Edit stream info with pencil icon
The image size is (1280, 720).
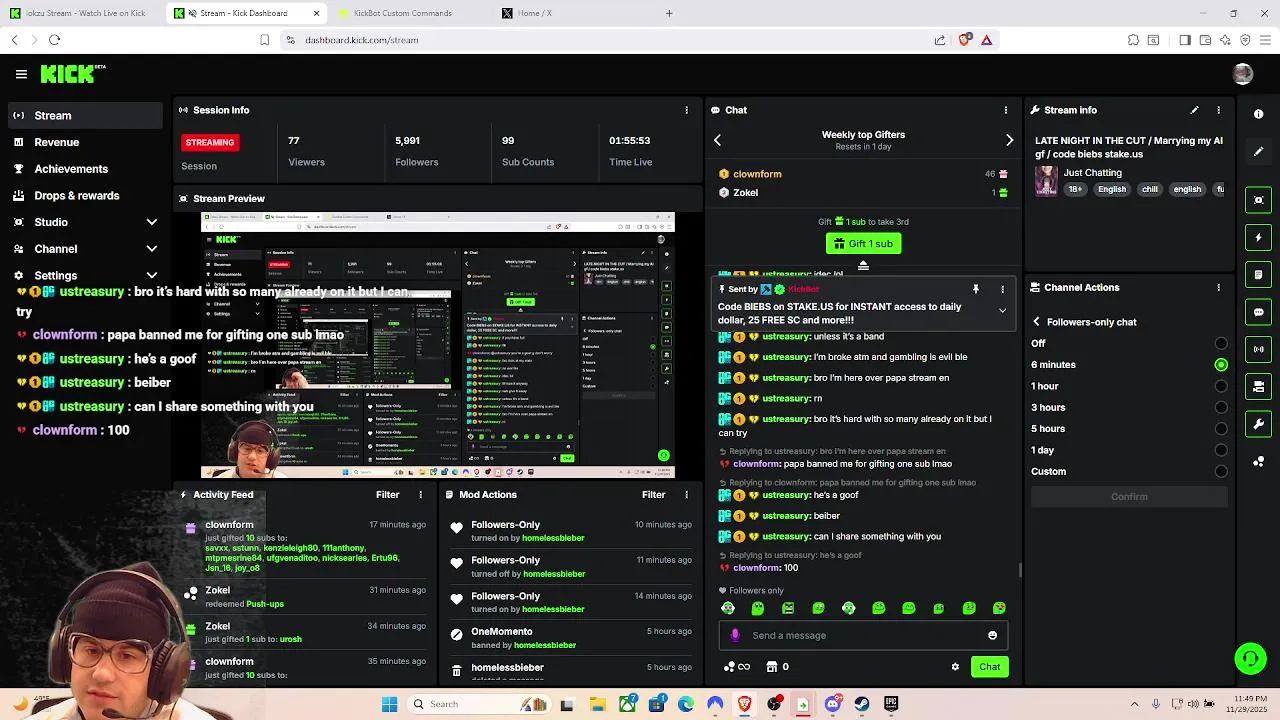click(1194, 110)
